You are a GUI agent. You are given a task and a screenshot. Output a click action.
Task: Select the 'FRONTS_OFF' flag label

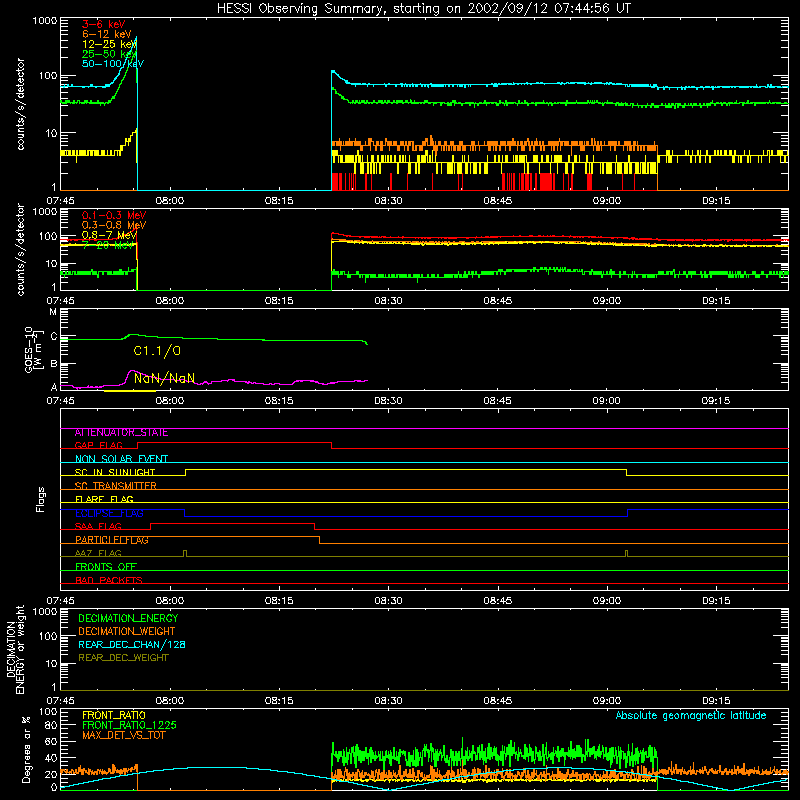[x=106, y=567]
